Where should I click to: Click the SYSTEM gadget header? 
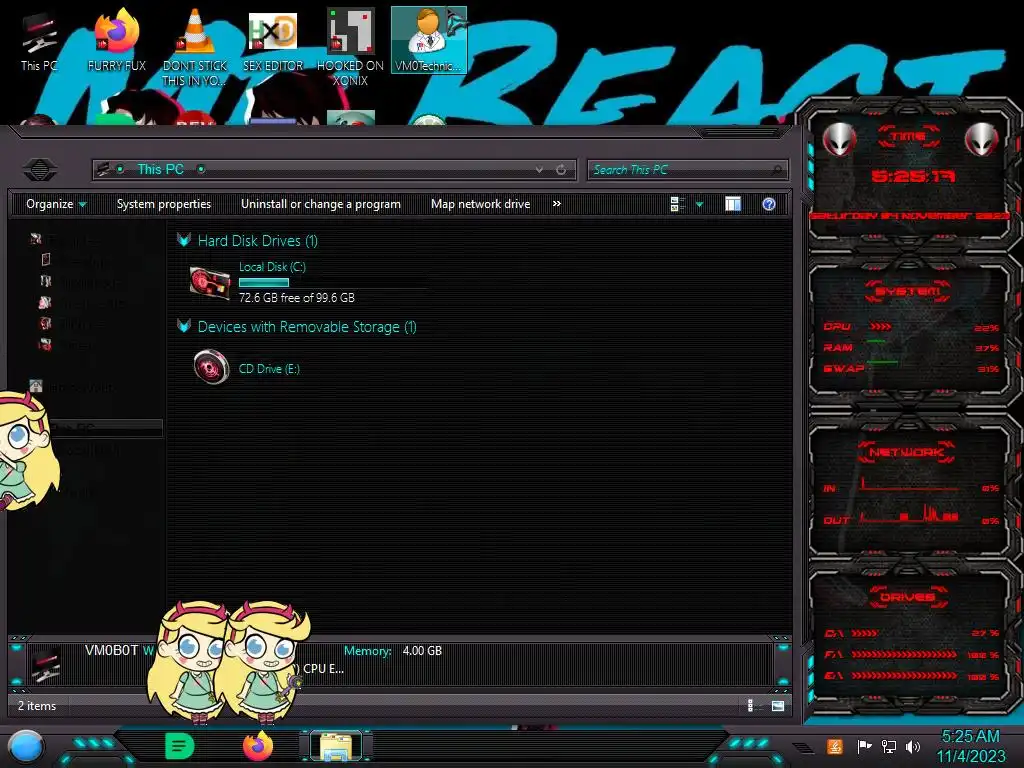[x=908, y=291]
